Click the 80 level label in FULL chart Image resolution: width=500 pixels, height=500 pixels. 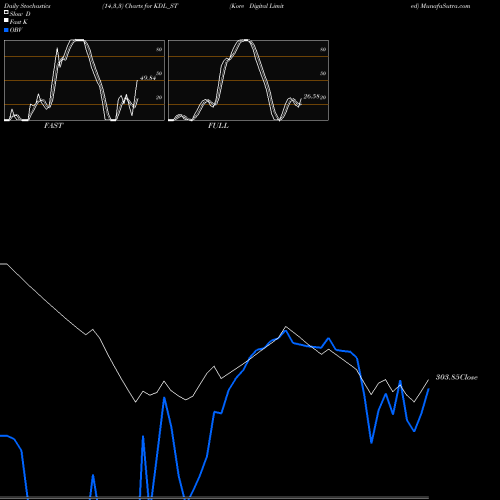click(x=323, y=50)
